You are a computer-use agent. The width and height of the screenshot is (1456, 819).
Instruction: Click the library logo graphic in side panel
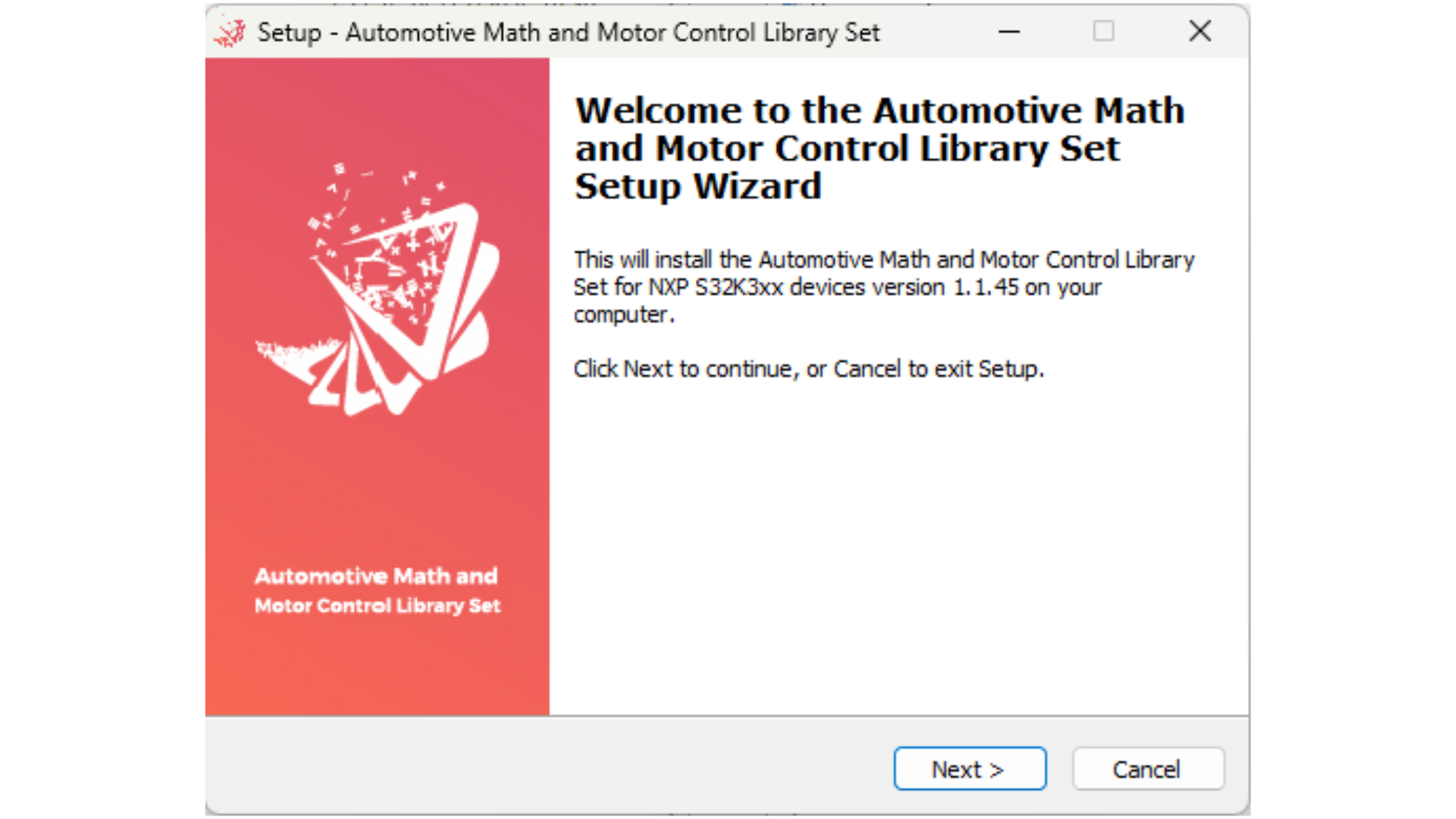378,289
